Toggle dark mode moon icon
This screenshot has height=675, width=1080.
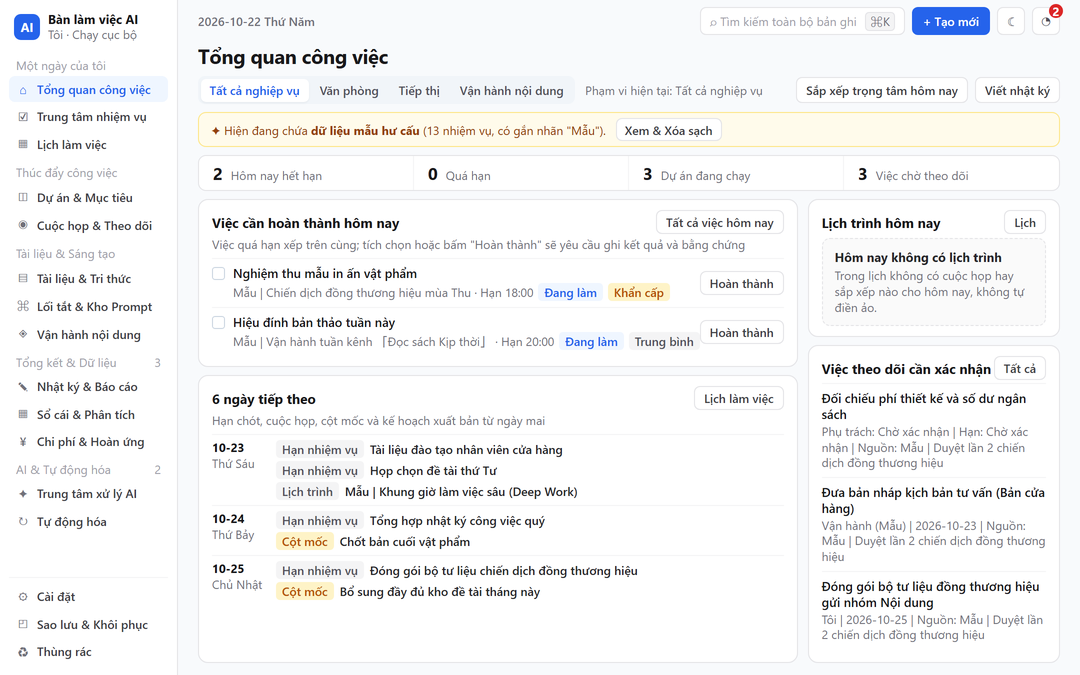click(1011, 21)
